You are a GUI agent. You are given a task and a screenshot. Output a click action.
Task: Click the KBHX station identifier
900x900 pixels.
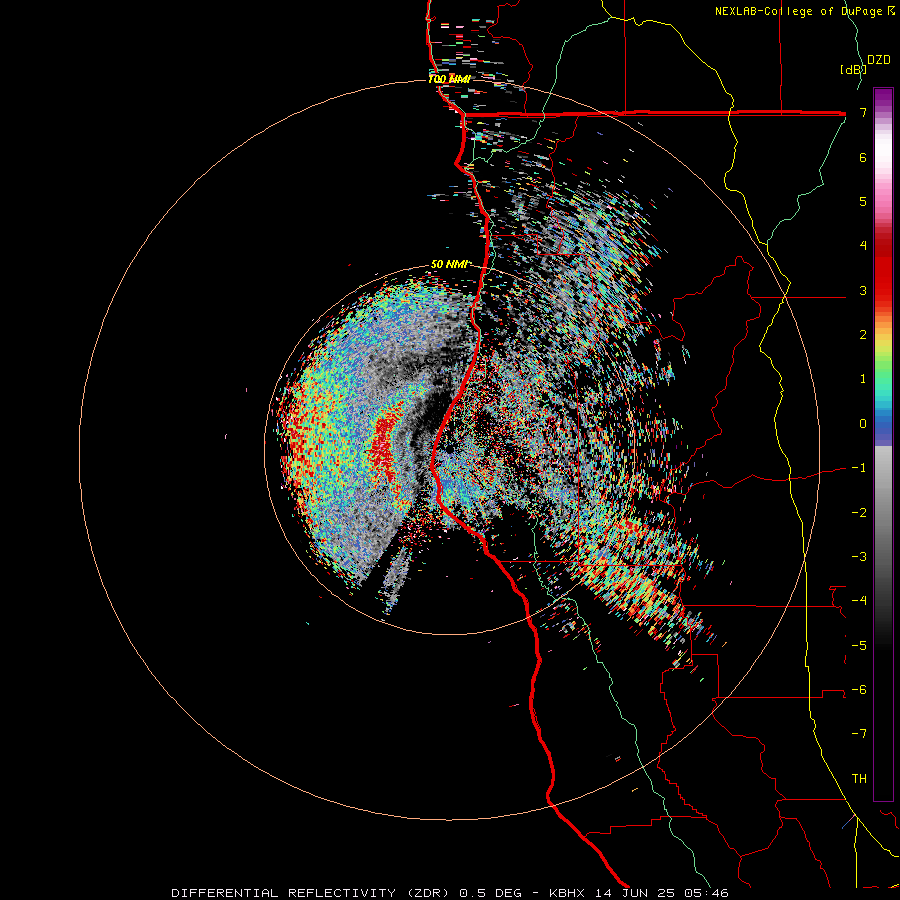tap(567, 893)
